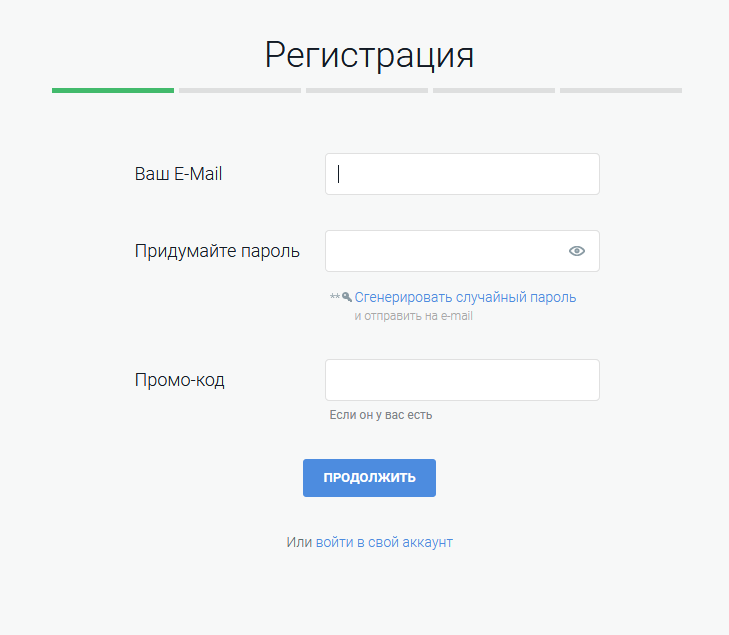Focus the Придумайте пароль password field
The width and height of the screenshot is (729, 635).
tap(462, 251)
